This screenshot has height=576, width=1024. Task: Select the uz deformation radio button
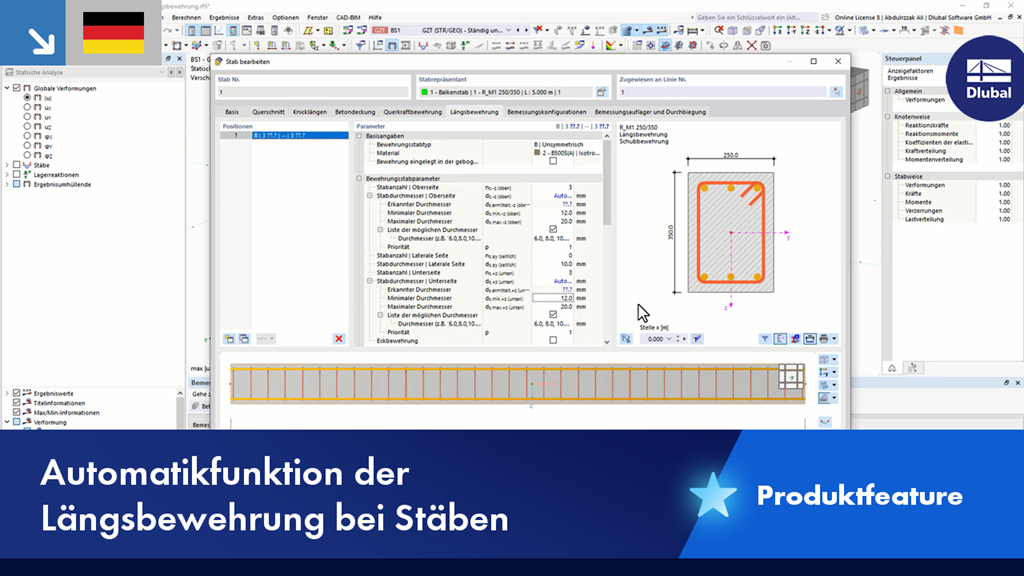(27, 126)
